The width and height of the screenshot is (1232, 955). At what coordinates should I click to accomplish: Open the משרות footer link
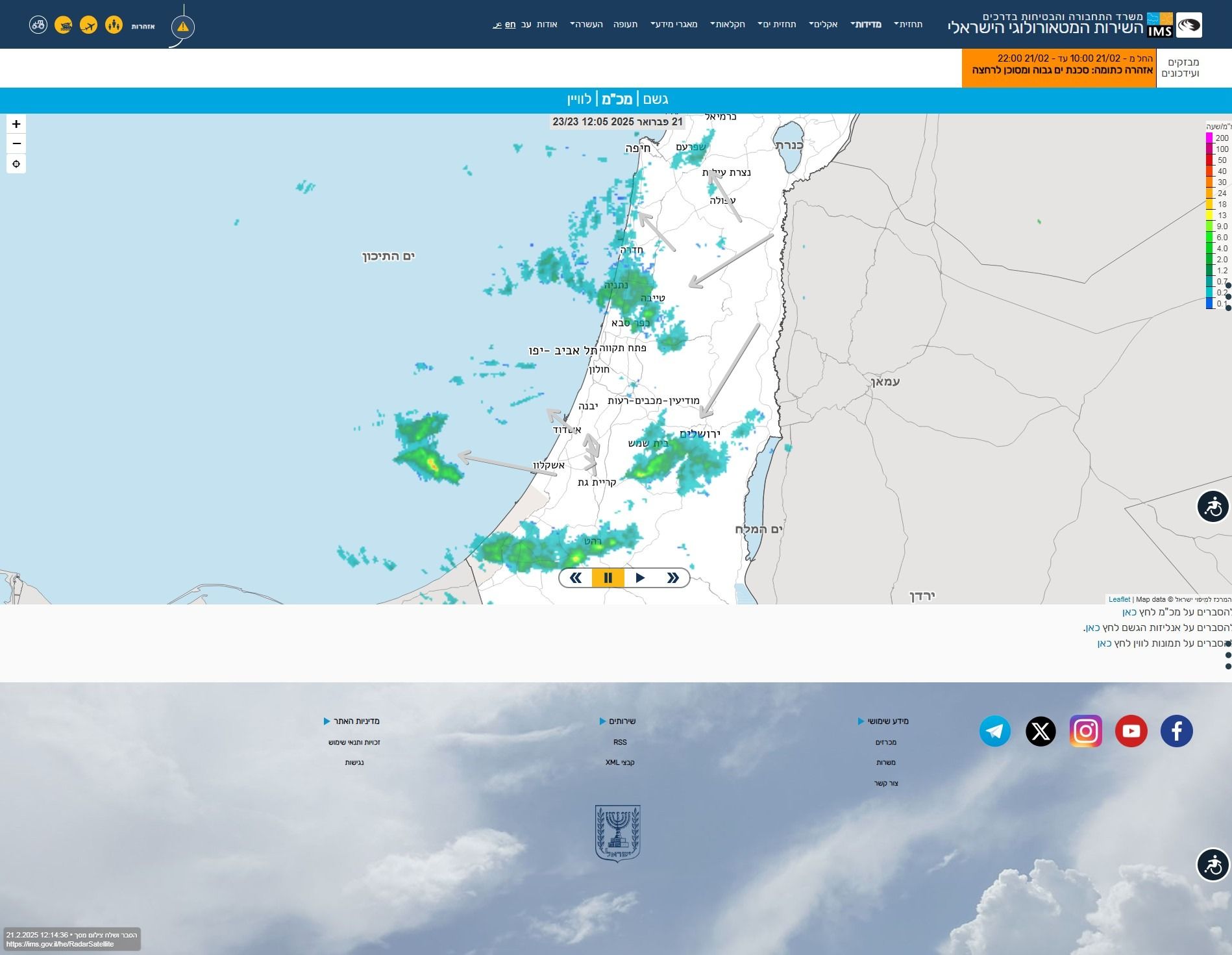coord(885,762)
